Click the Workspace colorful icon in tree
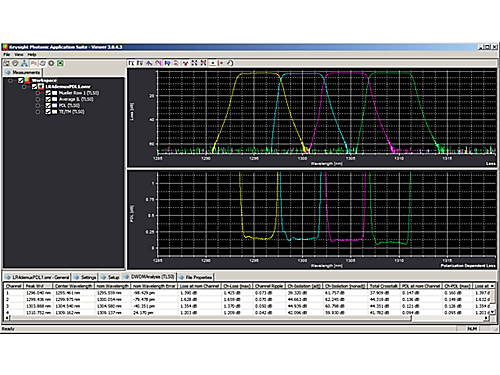This screenshot has height=375, width=500. pos(27,80)
